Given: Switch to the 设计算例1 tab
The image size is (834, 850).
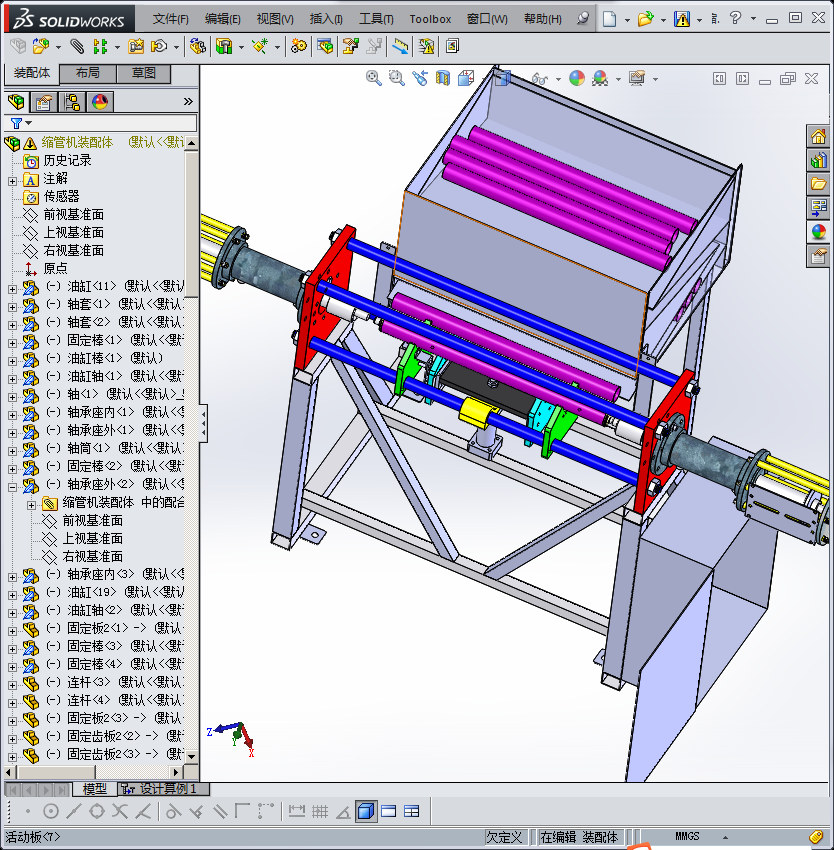Looking at the screenshot, I should [164, 788].
